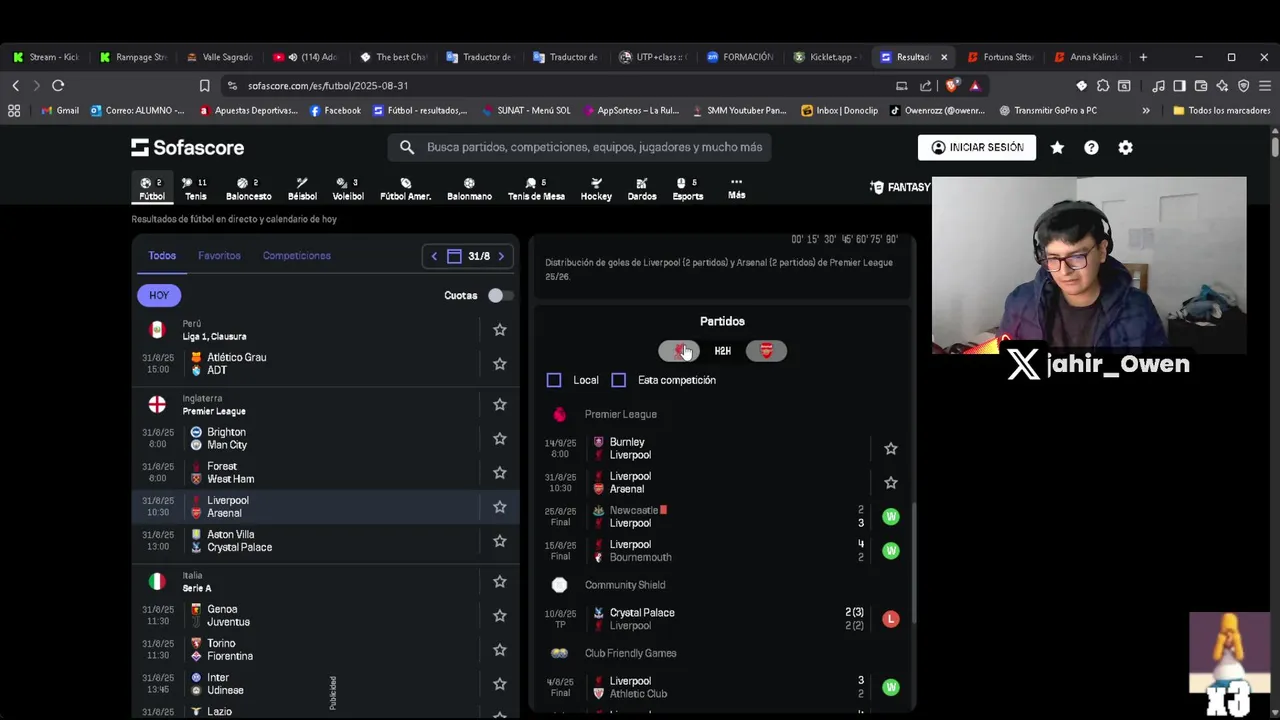Toggle the Cuotas switch
The image size is (1280, 720).
500,295
